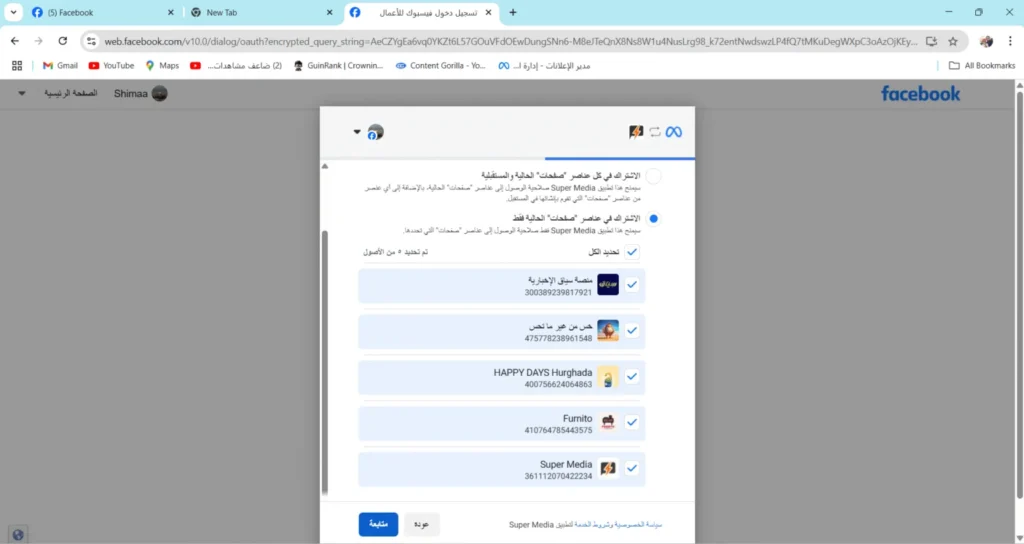
Task: Click the address bar URL
Action: pyautogui.click(x=511, y=41)
